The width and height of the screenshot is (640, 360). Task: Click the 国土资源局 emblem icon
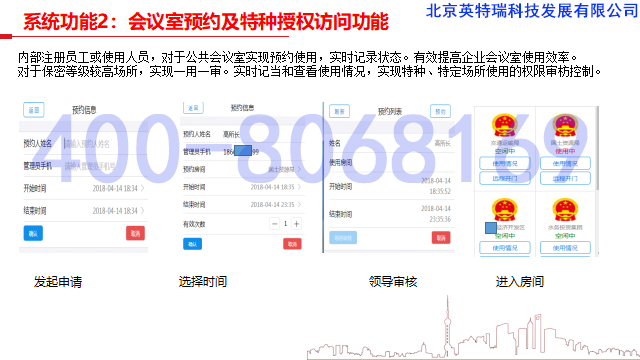(x=565, y=125)
